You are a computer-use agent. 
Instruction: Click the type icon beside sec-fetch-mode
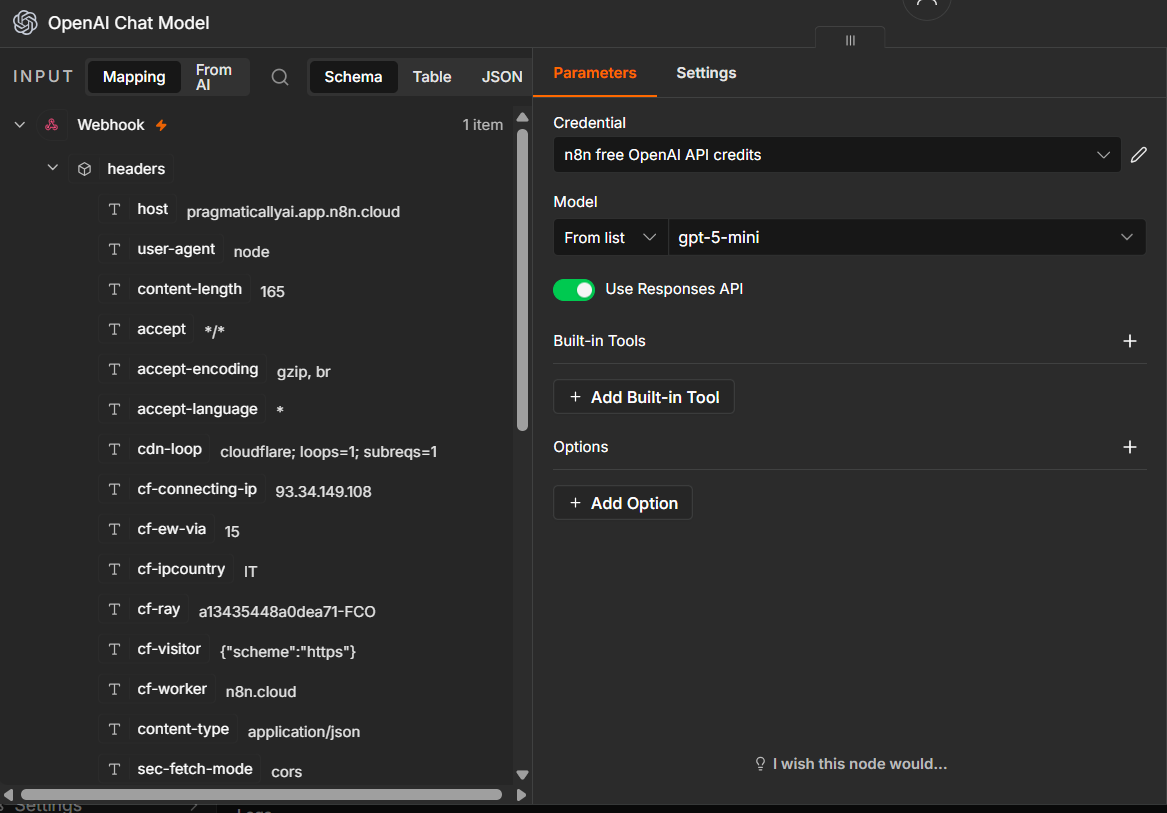[115, 769]
